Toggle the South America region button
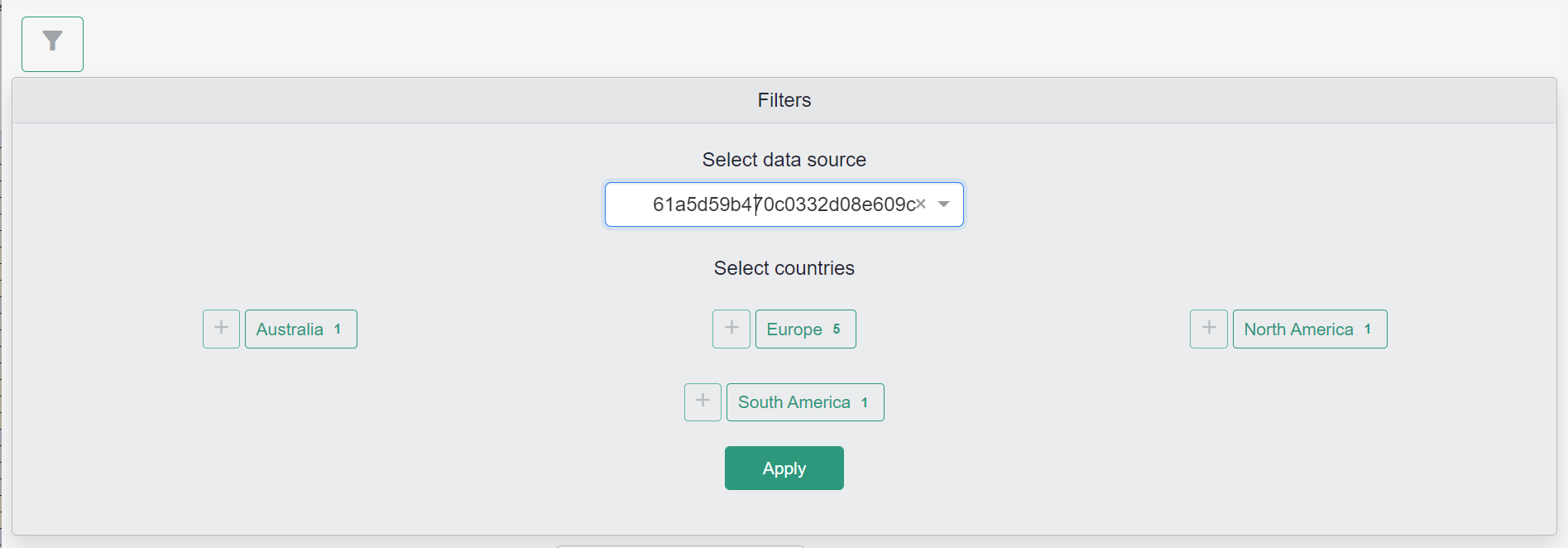Screen dimensions: 1568x548 [x=794, y=402]
